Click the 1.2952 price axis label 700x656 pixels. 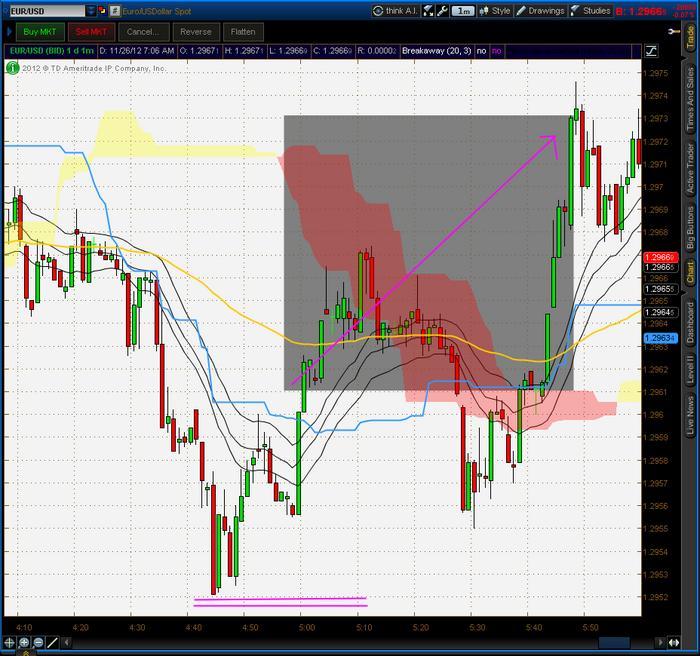pos(657,597)
